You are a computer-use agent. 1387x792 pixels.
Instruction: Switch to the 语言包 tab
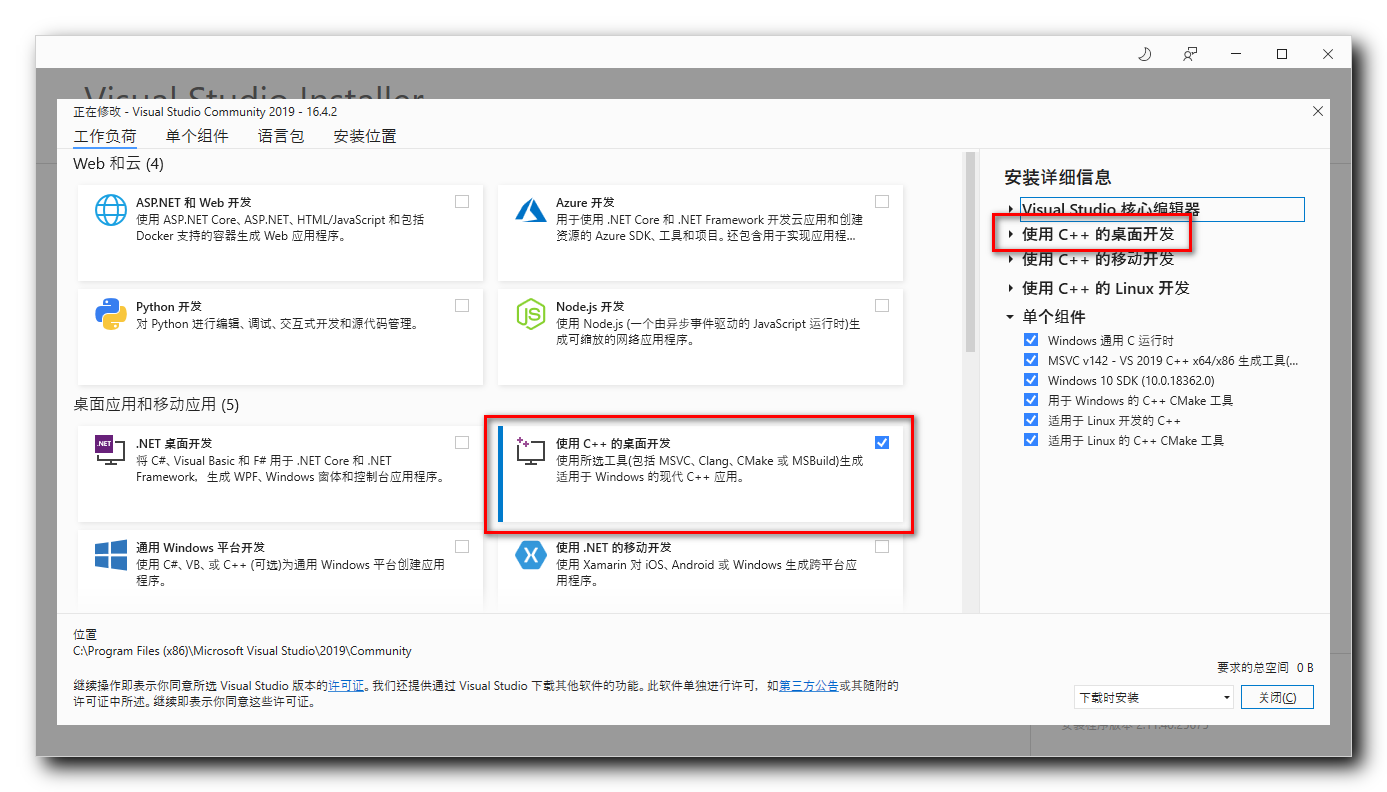click(x=280, y=136)
